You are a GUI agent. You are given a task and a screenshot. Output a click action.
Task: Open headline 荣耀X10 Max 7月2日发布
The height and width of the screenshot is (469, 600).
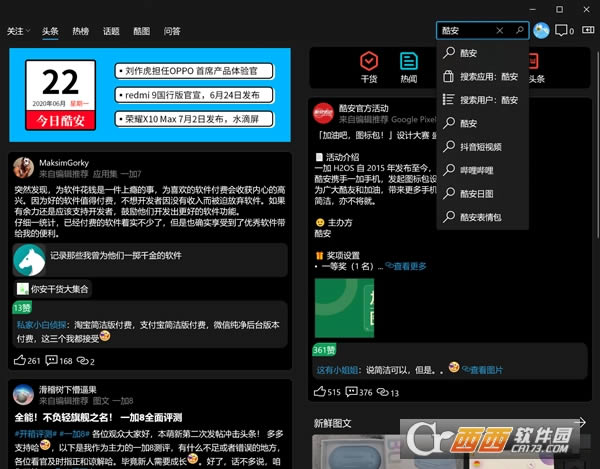[x=194, y=119]
